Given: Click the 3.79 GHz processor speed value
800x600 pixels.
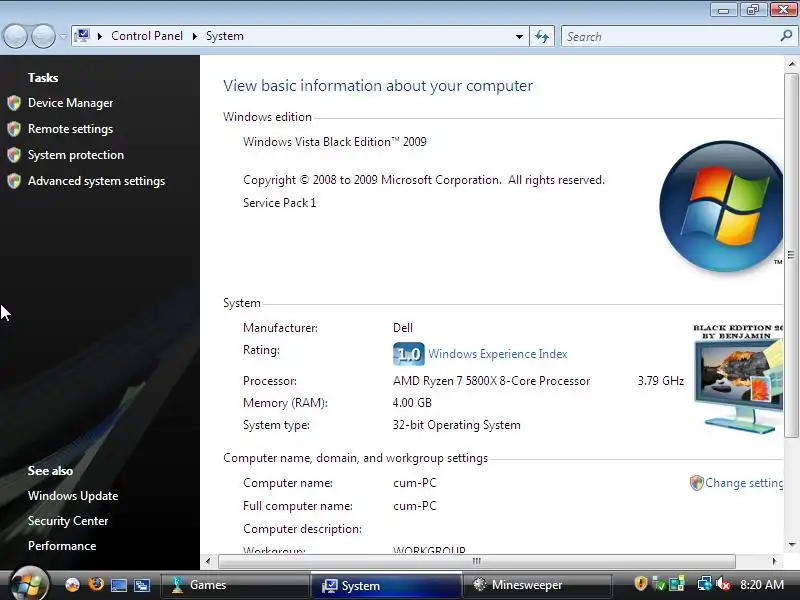Looking at the screenshot, I should click(661, 381).
